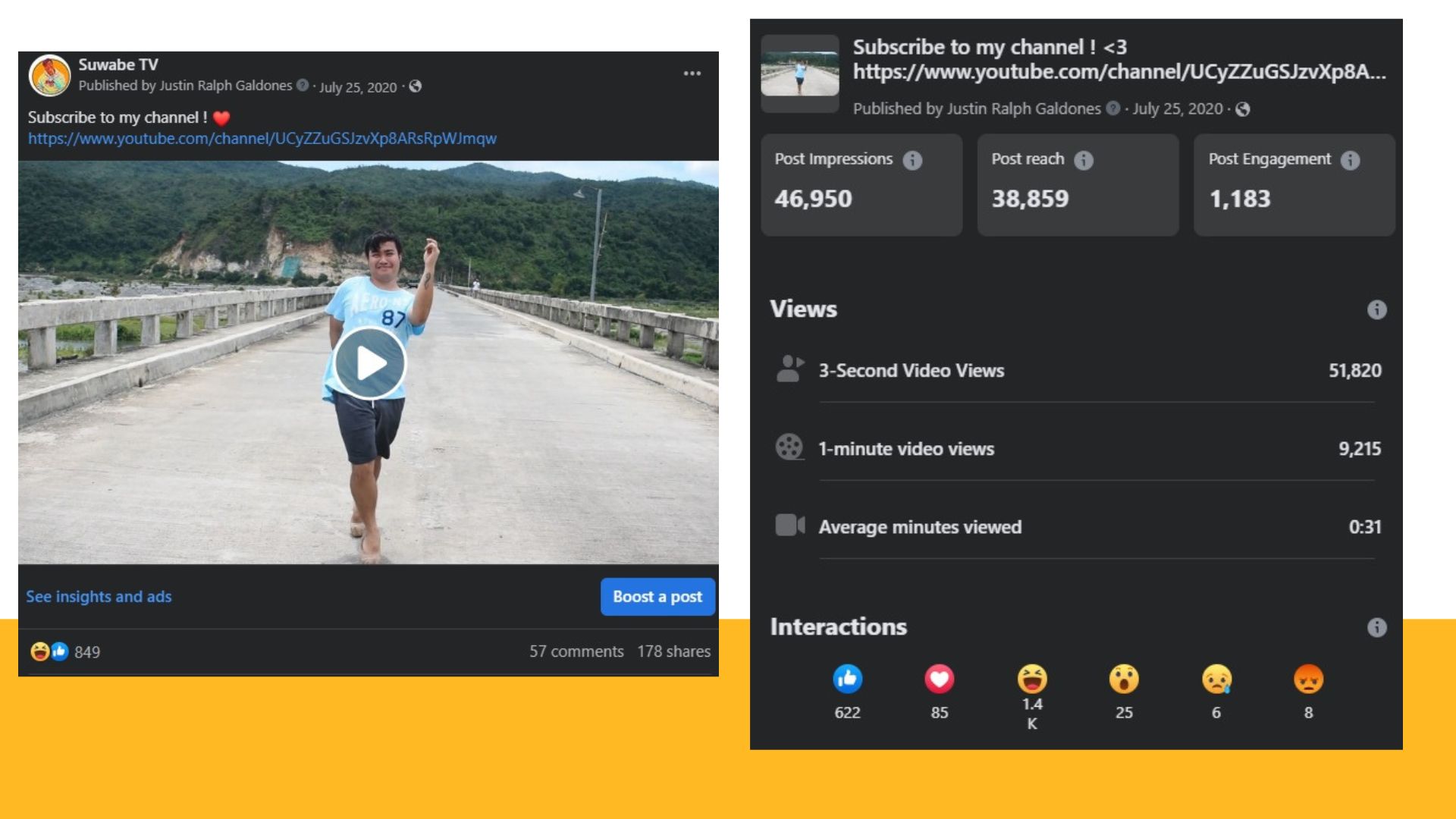The height and width of the screenshot is (819, 1456).
Task: Click the Views section info icon
Action: pyautogui.click(x=1376, y=309)
